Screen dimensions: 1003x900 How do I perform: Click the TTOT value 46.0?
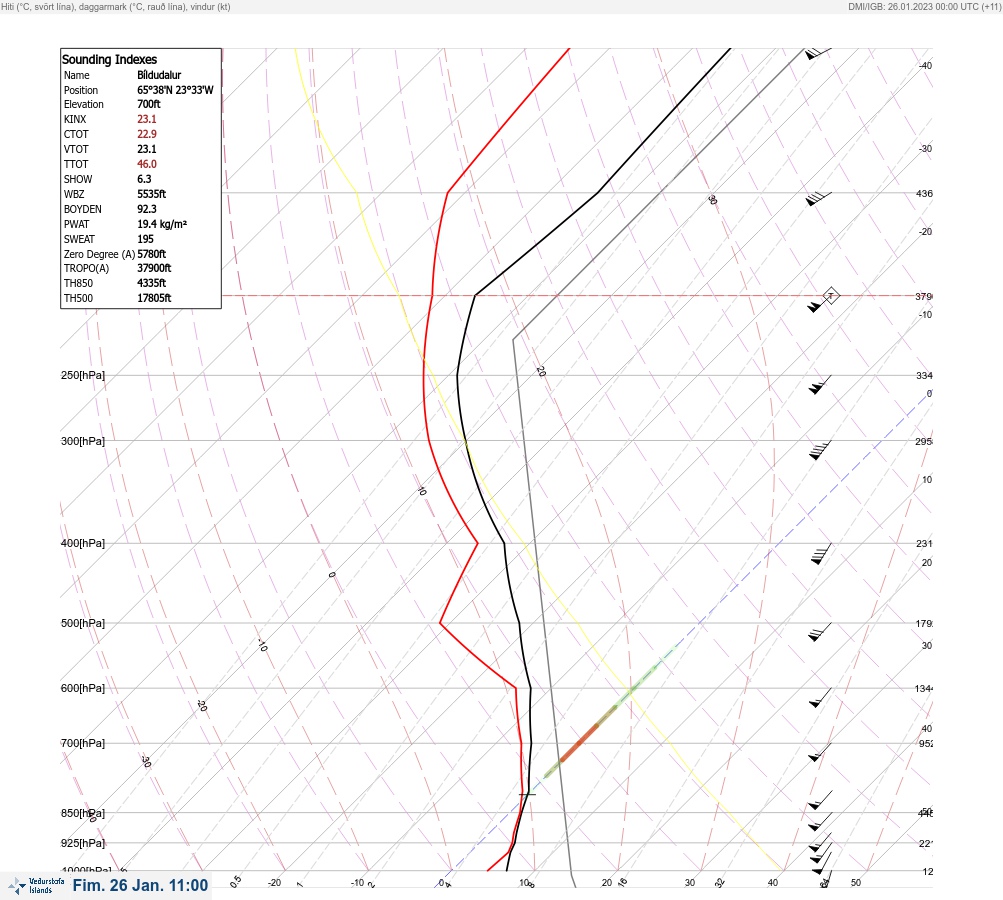pyautogui.click(x=146, y=164)
